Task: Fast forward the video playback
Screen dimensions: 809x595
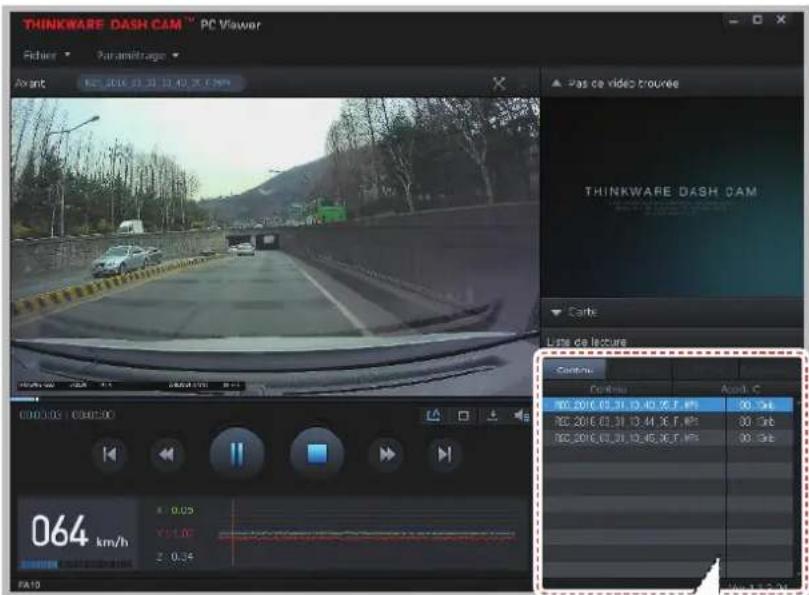Action: (387, 455)
